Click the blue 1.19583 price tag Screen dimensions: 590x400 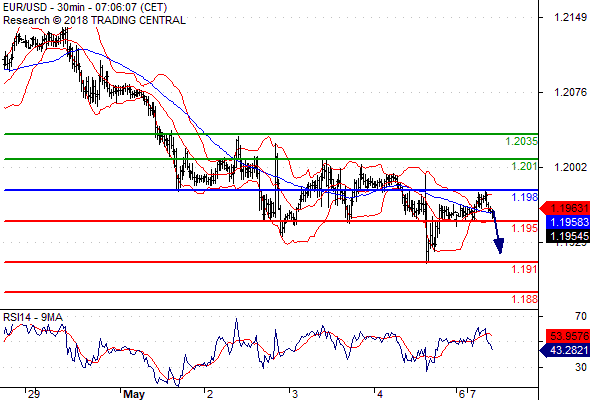pos(567,222)
